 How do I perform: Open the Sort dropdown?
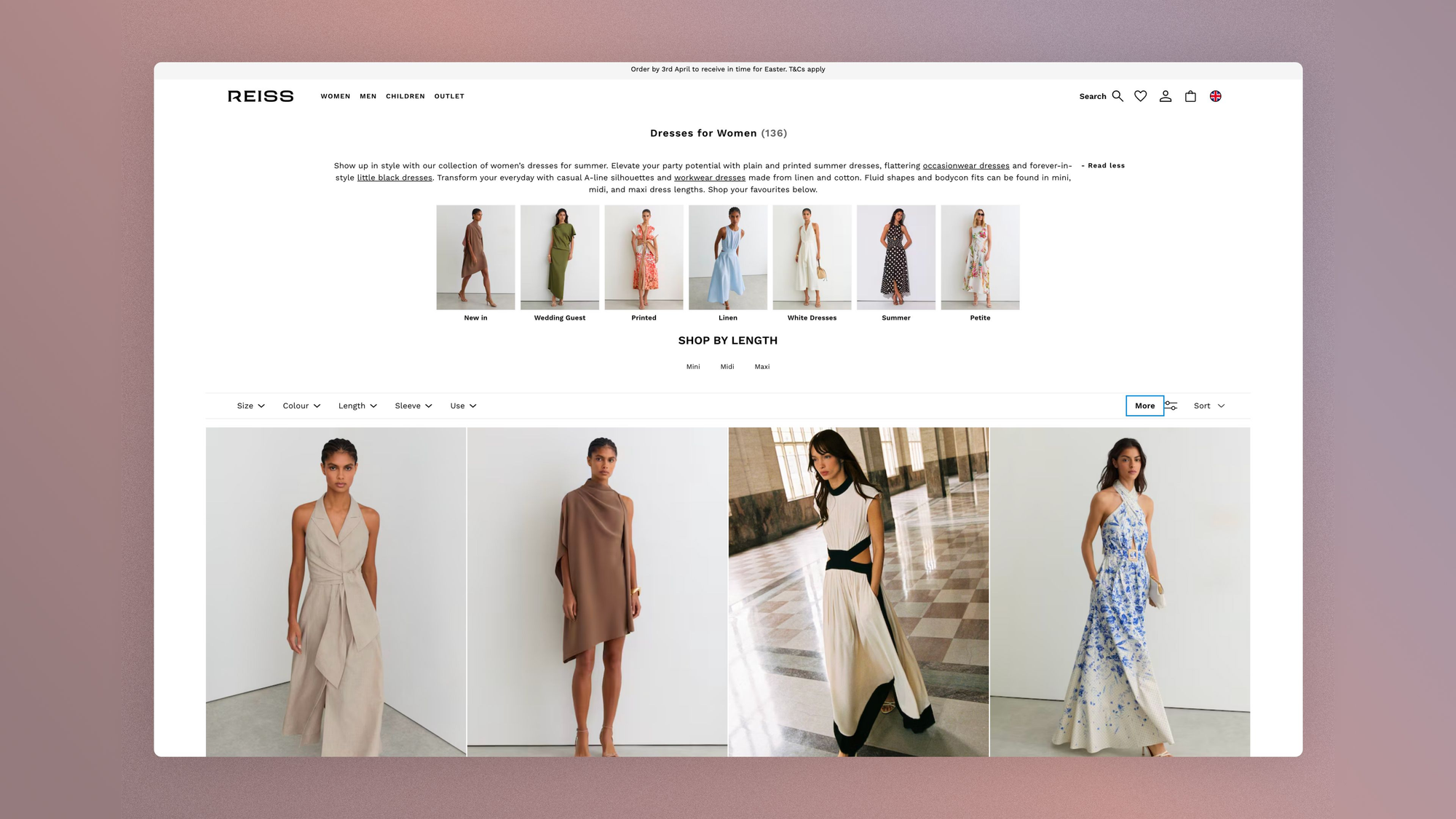pos(1208,405)
